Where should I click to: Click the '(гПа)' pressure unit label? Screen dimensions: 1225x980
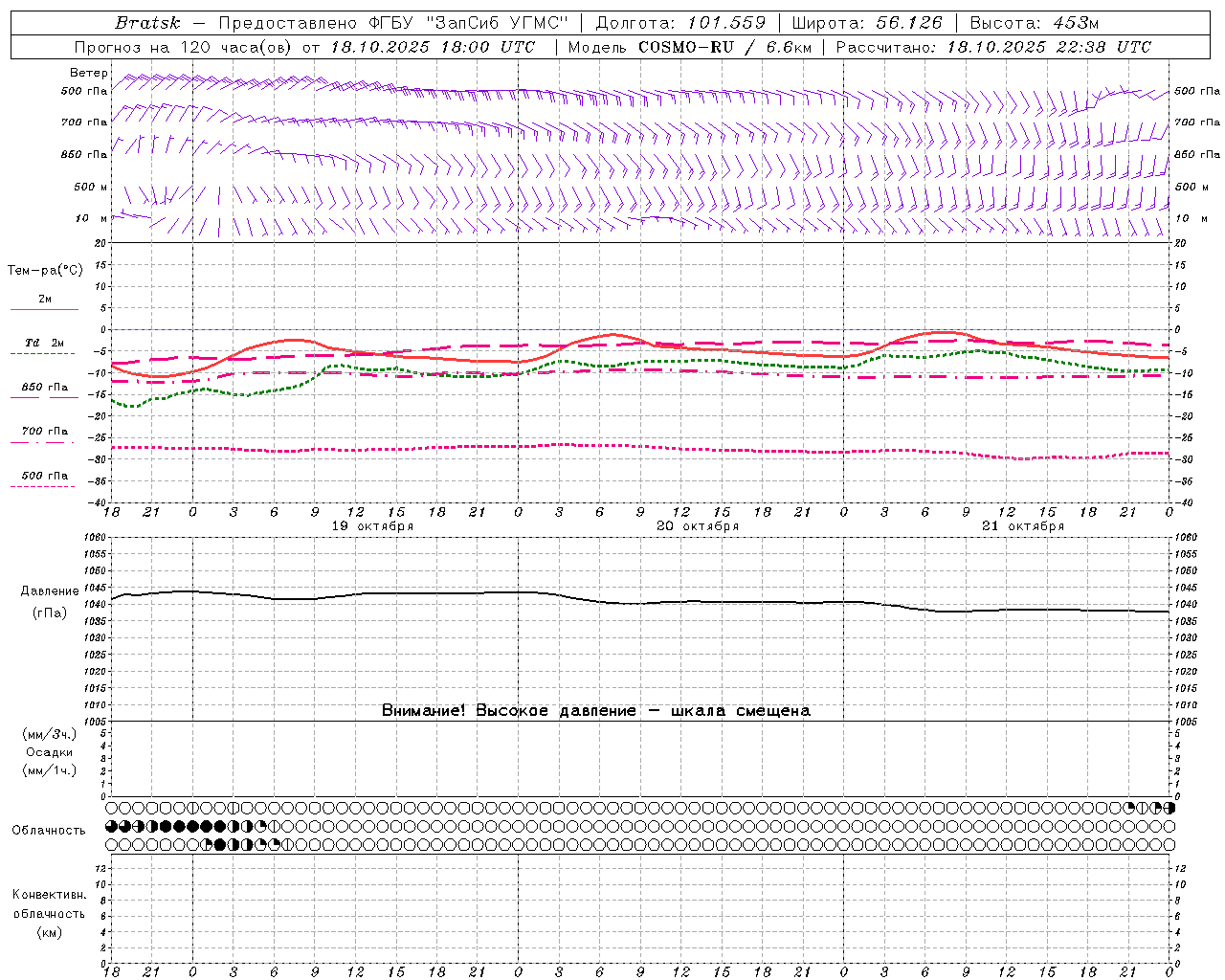(50, 613)
